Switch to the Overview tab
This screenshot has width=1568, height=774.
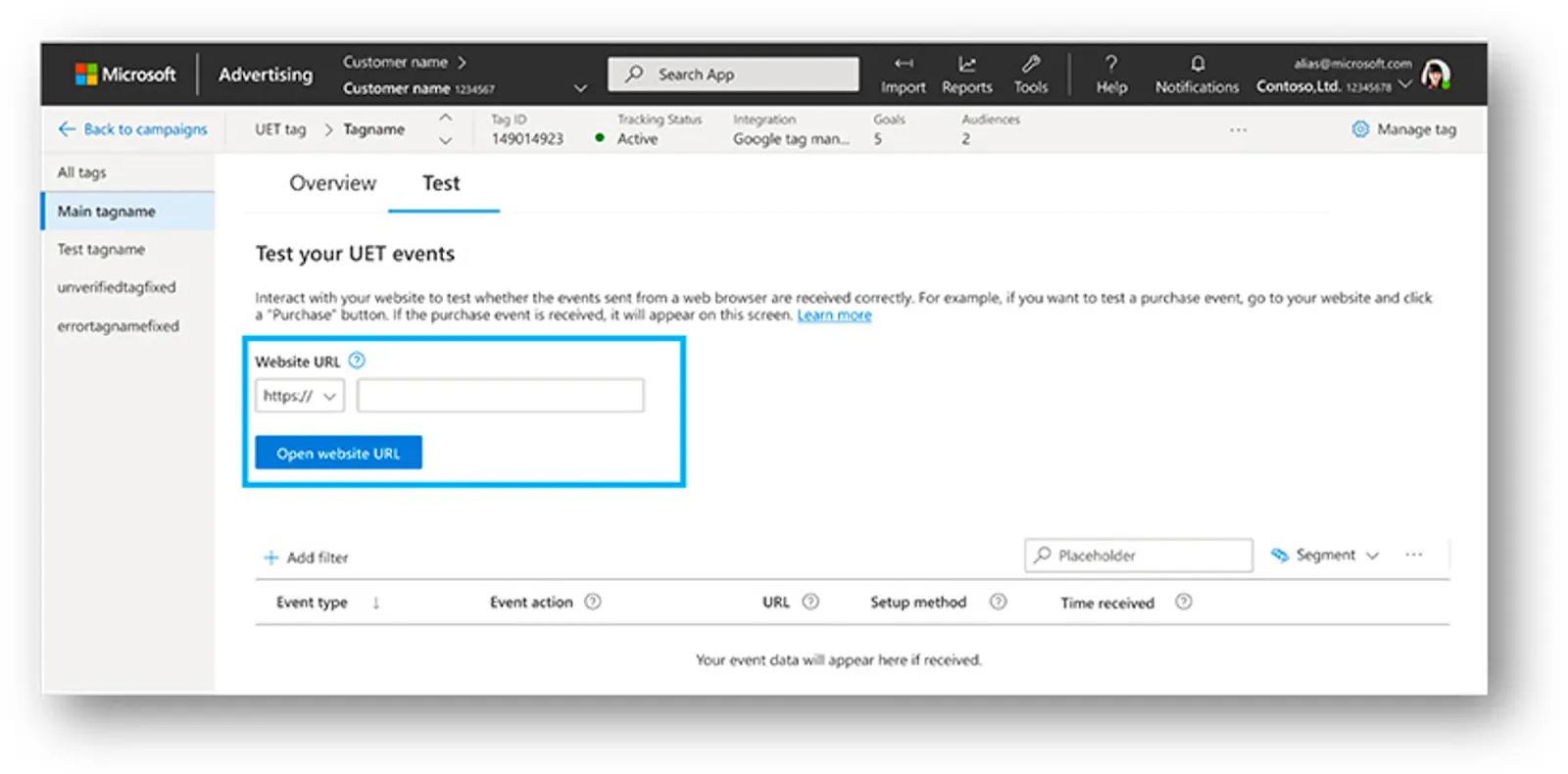point(332,183)
